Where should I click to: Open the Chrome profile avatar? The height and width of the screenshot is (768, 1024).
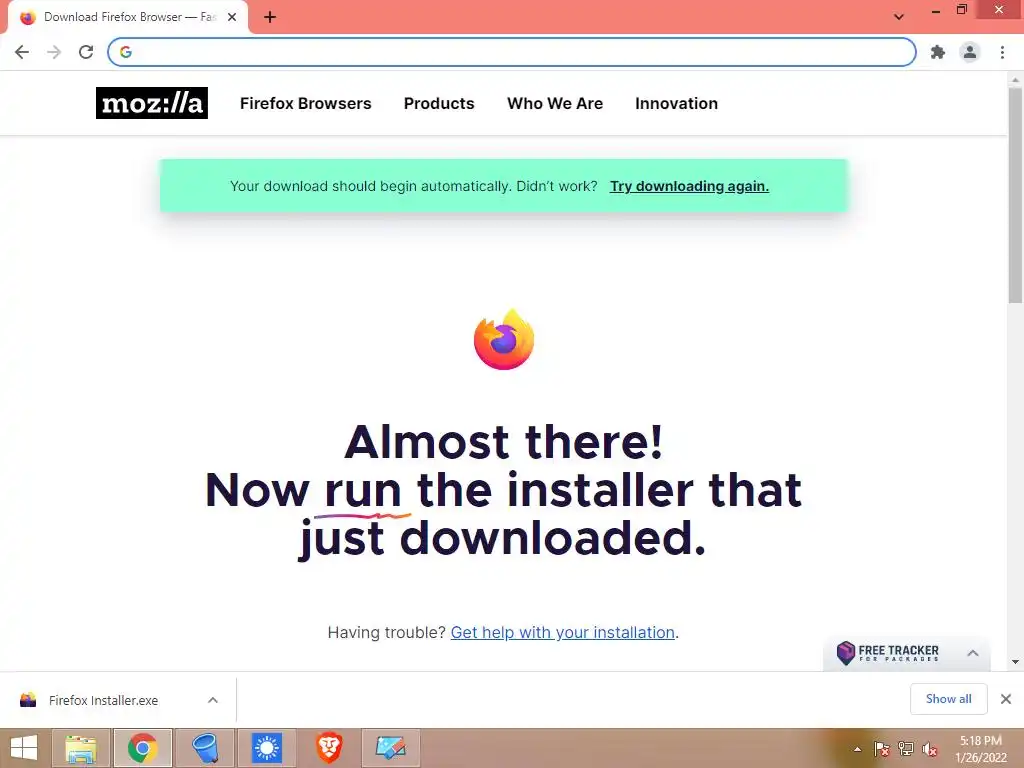tap(970, 52)
